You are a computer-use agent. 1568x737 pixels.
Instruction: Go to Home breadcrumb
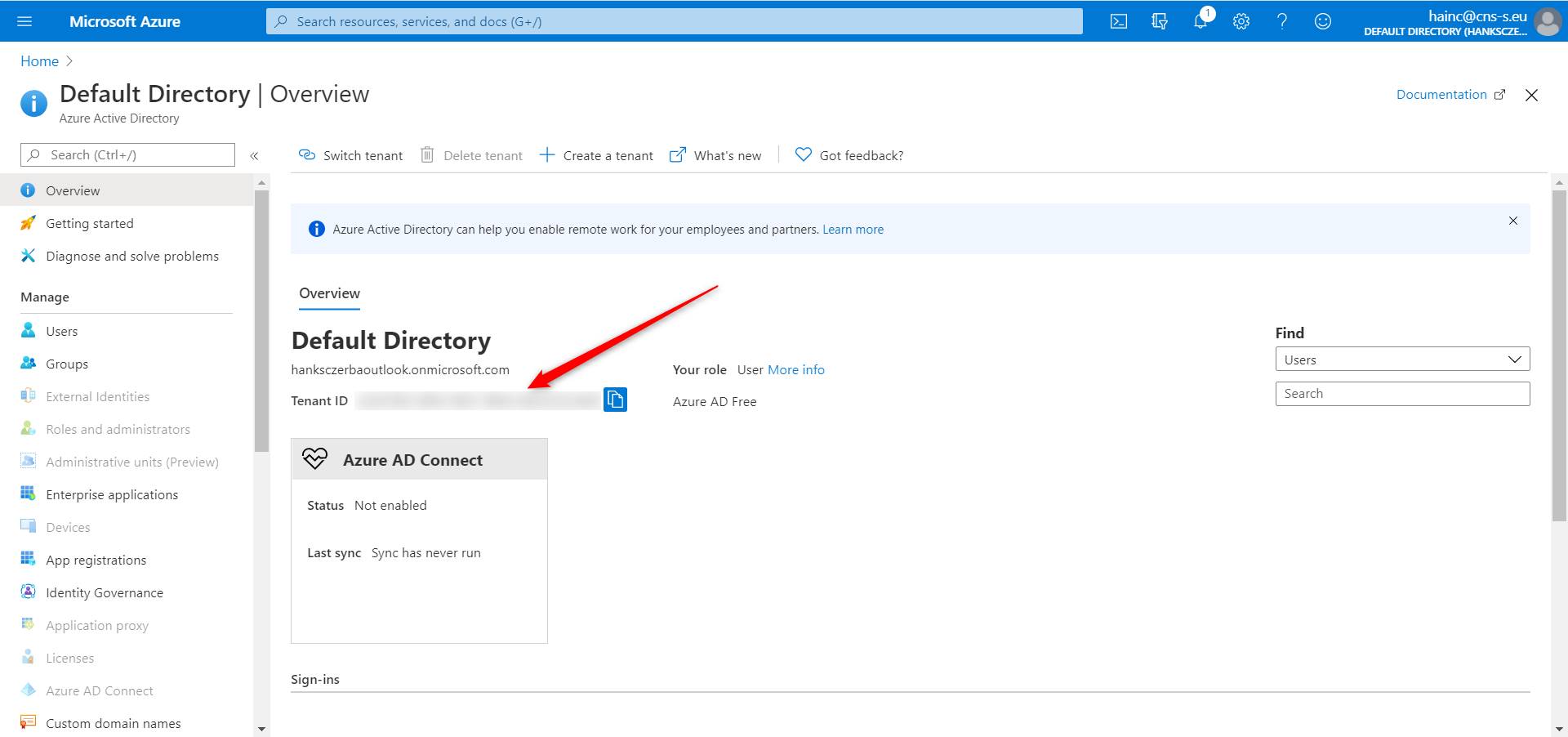(x=39, y=61)
